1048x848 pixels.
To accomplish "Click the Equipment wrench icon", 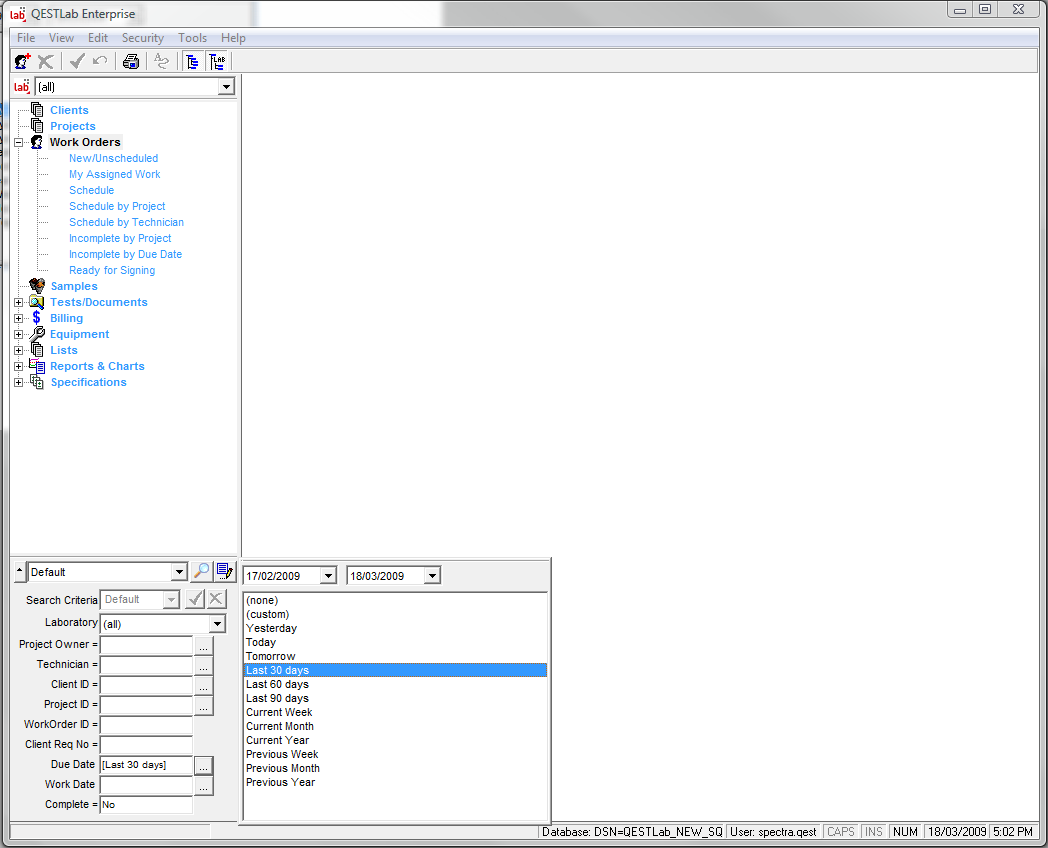I will coord(37,334).
